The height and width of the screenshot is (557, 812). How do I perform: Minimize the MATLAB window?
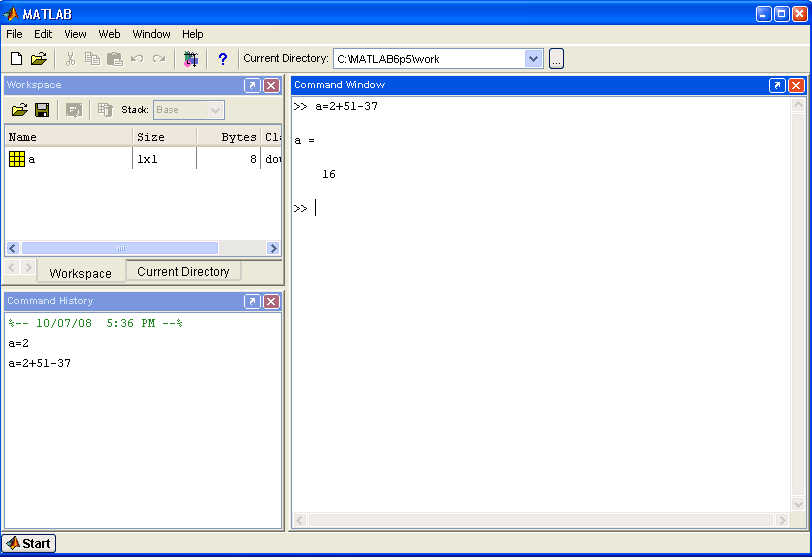pyautogui.click(x=764, y=14)
